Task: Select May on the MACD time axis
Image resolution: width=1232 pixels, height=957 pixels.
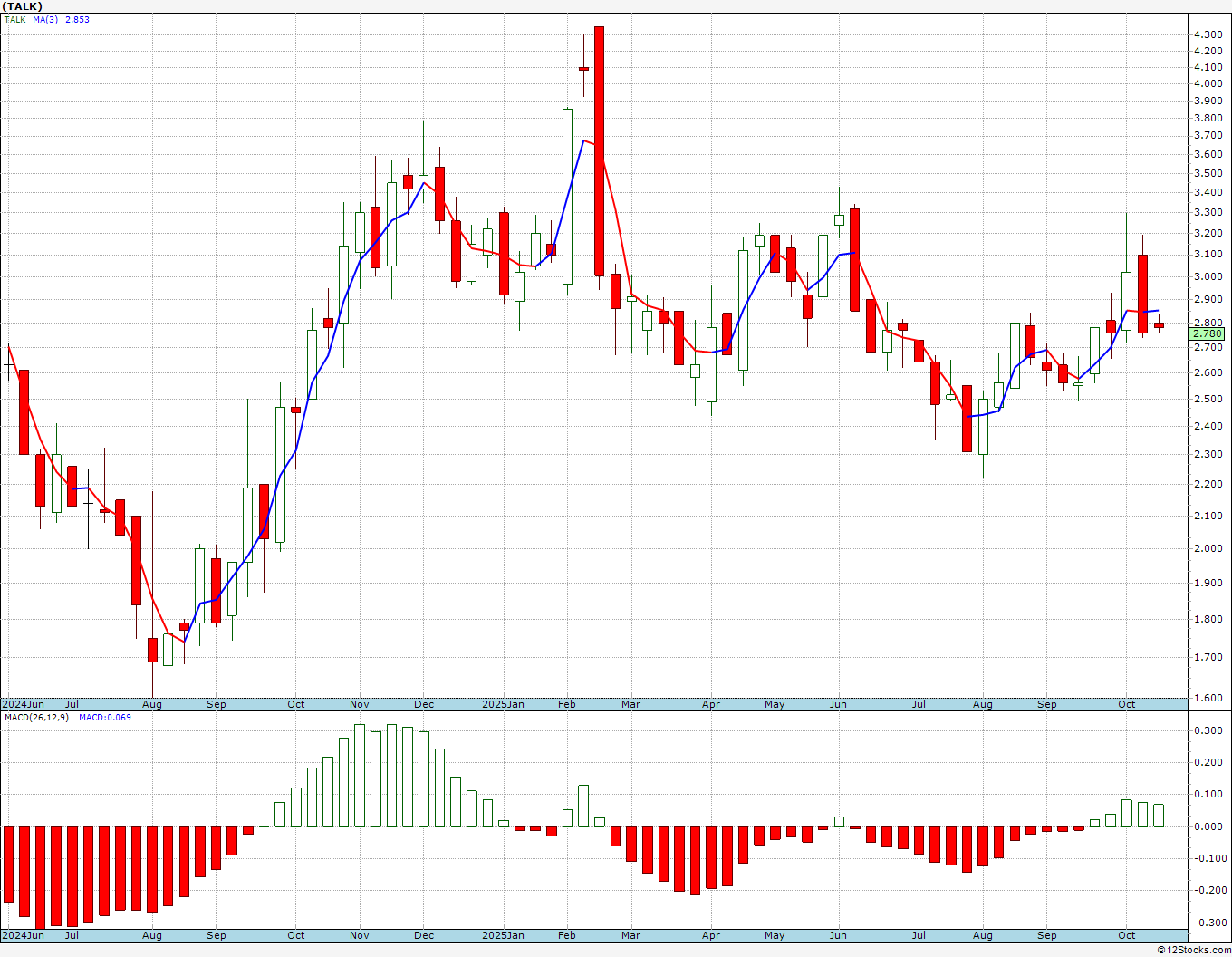Action: click(775, 935)
